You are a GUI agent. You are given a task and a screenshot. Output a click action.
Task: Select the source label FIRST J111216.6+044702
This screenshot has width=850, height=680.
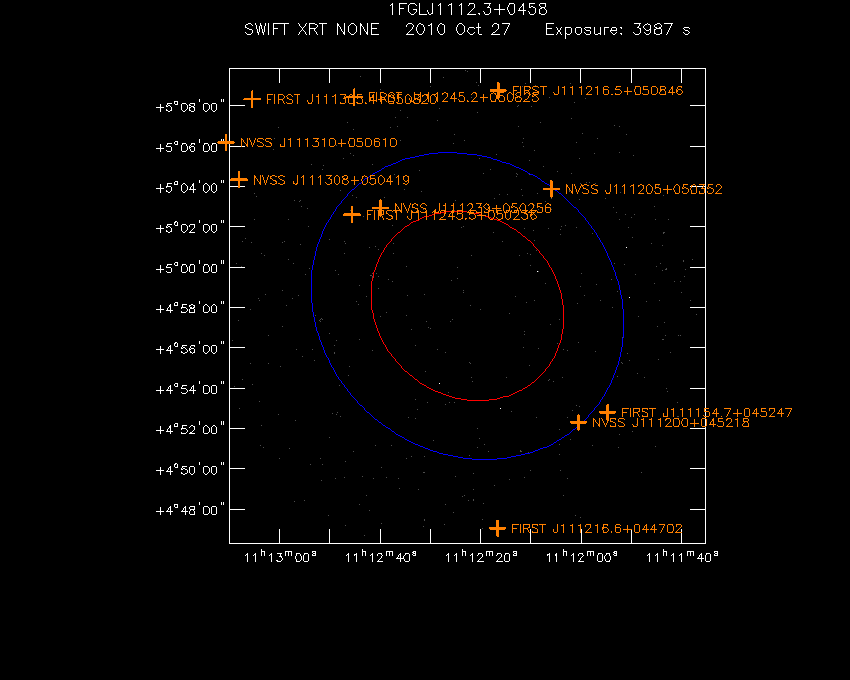pos(597,529)
